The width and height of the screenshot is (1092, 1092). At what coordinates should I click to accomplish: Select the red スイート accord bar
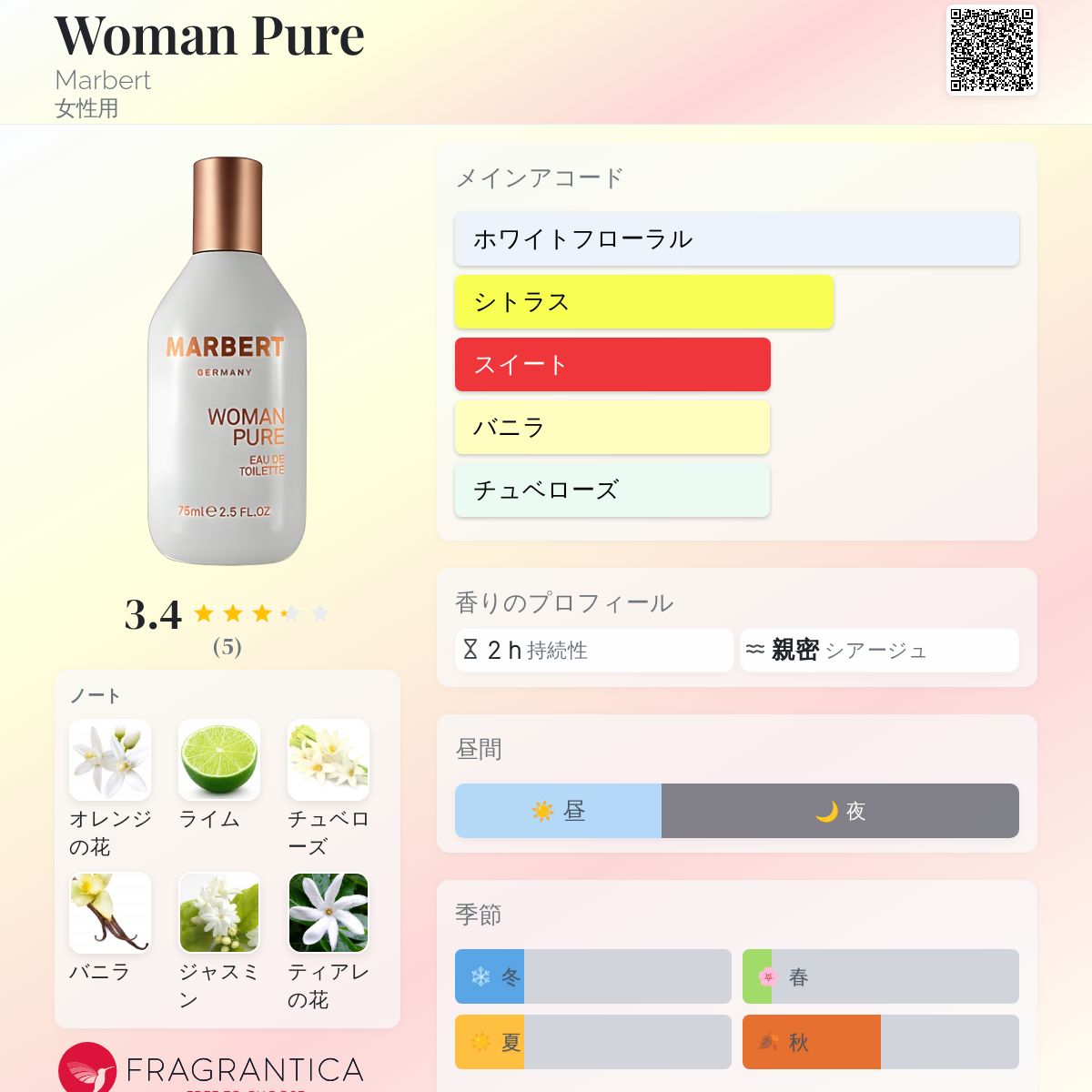[x=612, y=365]
